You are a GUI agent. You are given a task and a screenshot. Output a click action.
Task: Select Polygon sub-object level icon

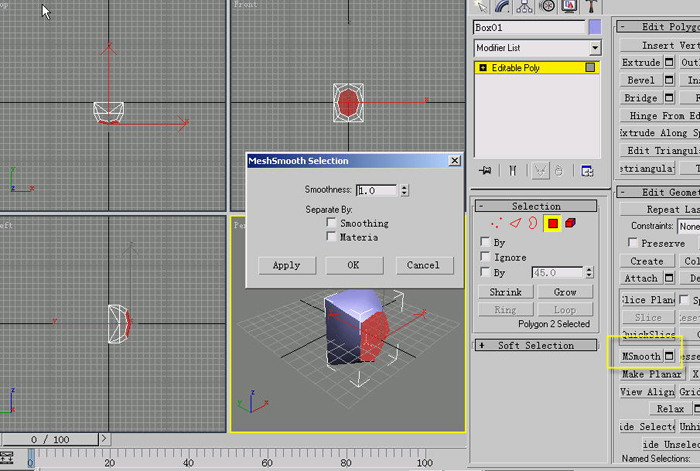pyautogui.click(x=552, y=223)
